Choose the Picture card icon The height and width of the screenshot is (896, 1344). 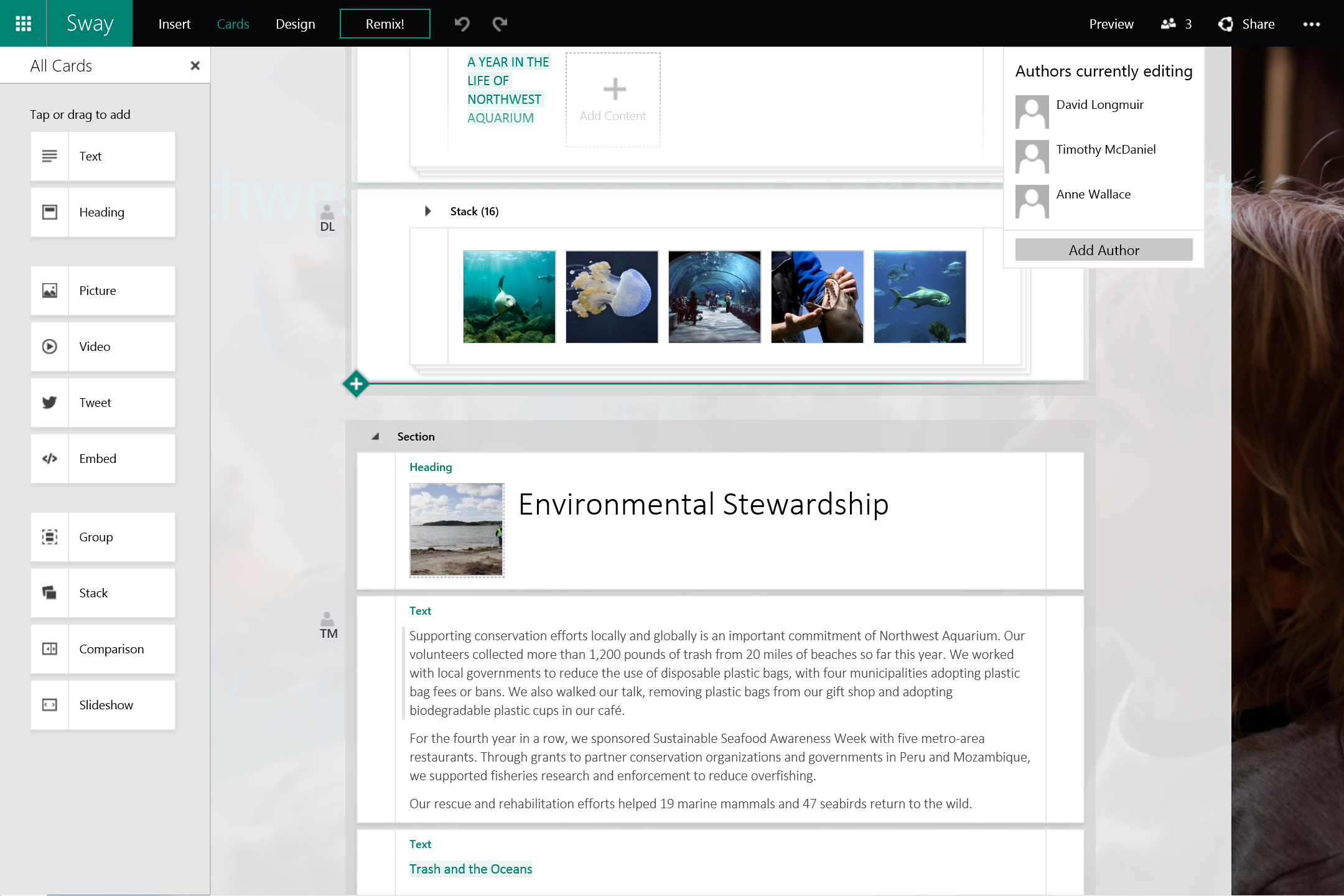pos(50,290)
